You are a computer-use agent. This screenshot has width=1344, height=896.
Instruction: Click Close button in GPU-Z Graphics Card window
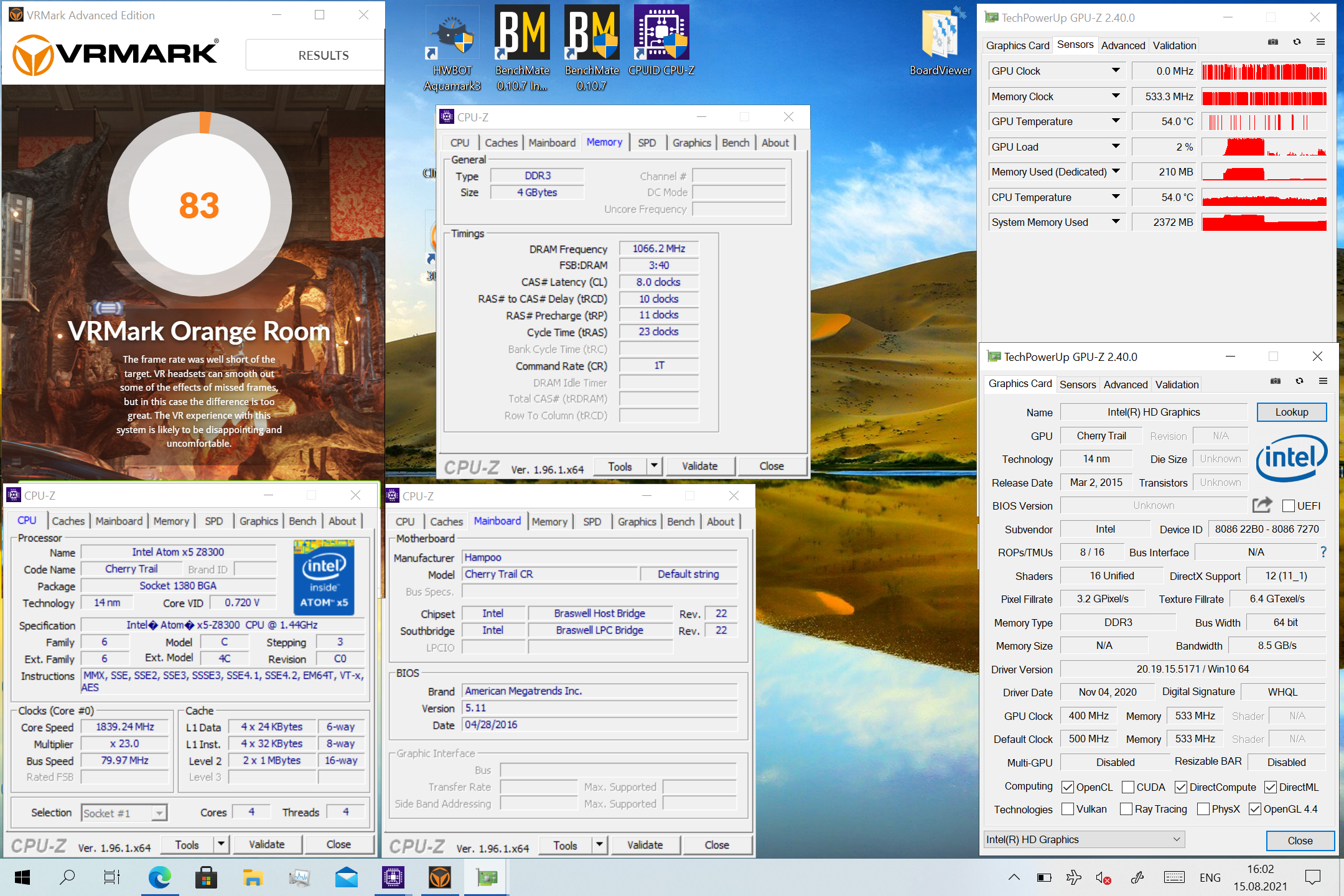click(x=1300, y=841)
